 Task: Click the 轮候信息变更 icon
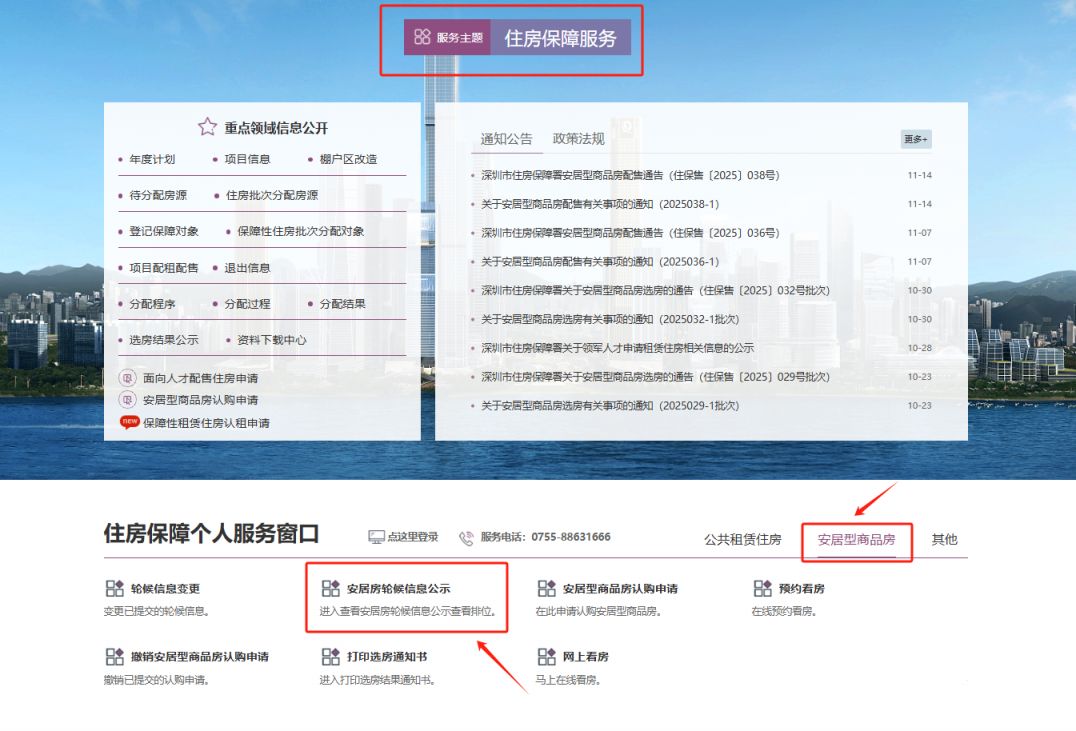[114, 588]
